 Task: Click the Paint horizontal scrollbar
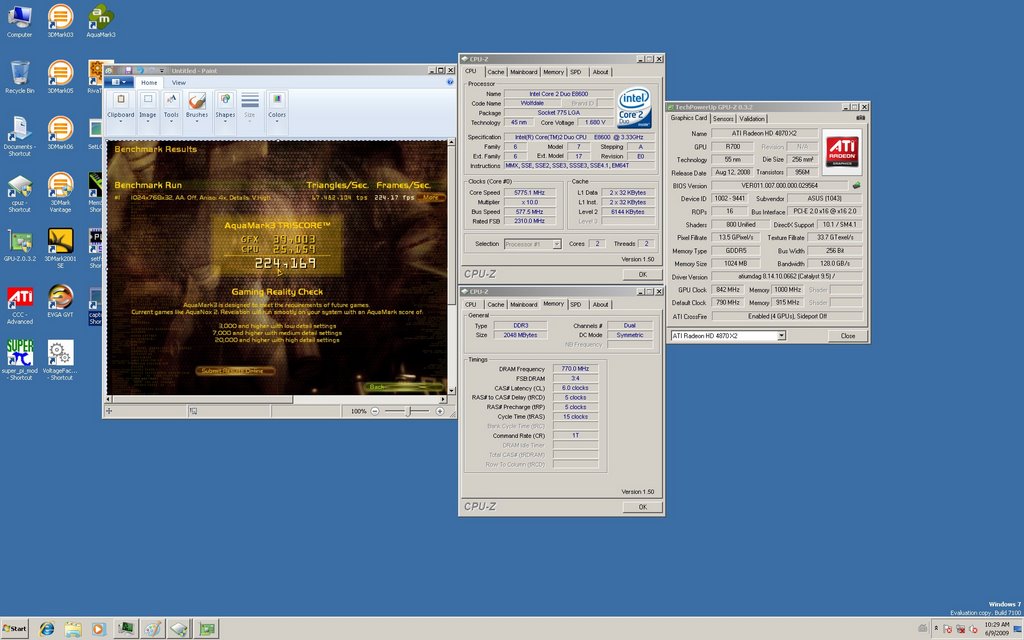(x=278, y=399)
